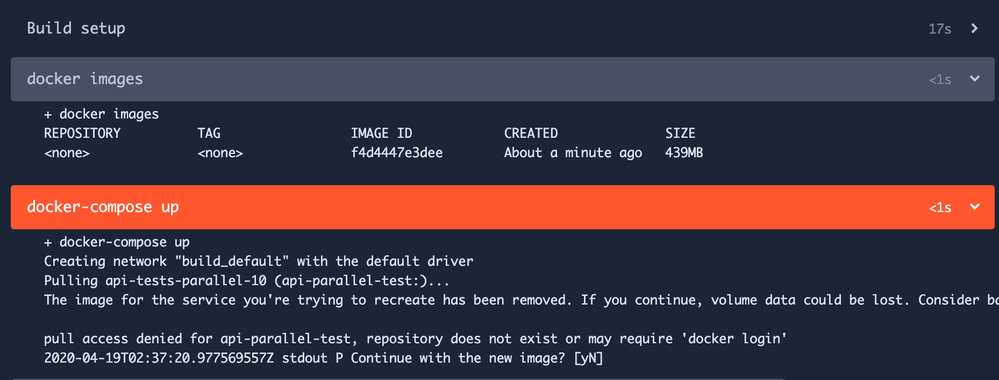This screenshot has height=380, width=999.
Task: Select the <1s duration on docker-compose up
Action: (x=940, y=207)
